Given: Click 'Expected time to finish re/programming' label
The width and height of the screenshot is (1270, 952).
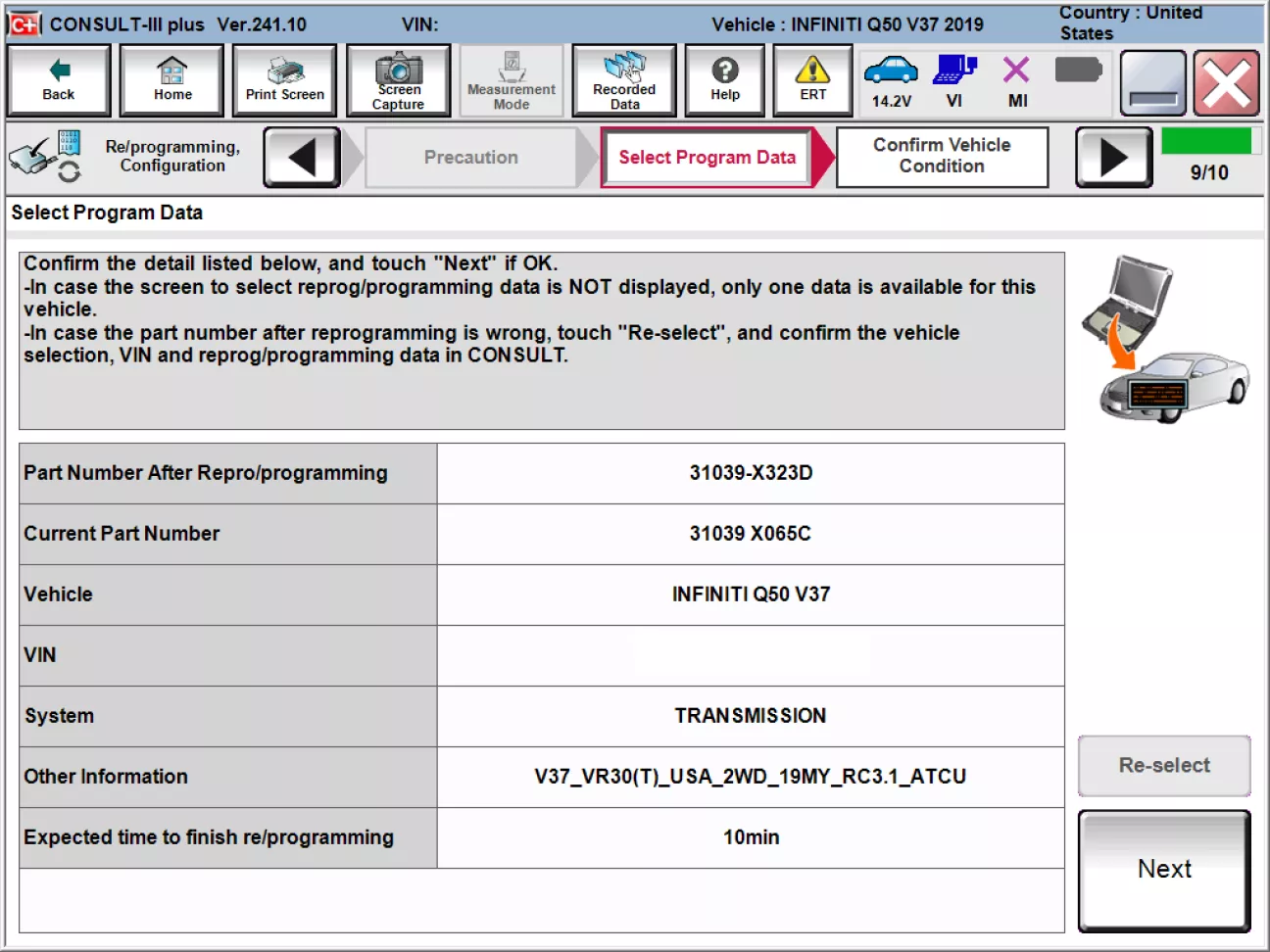Looking at the screenshot, I should click(x=209, y=837).
